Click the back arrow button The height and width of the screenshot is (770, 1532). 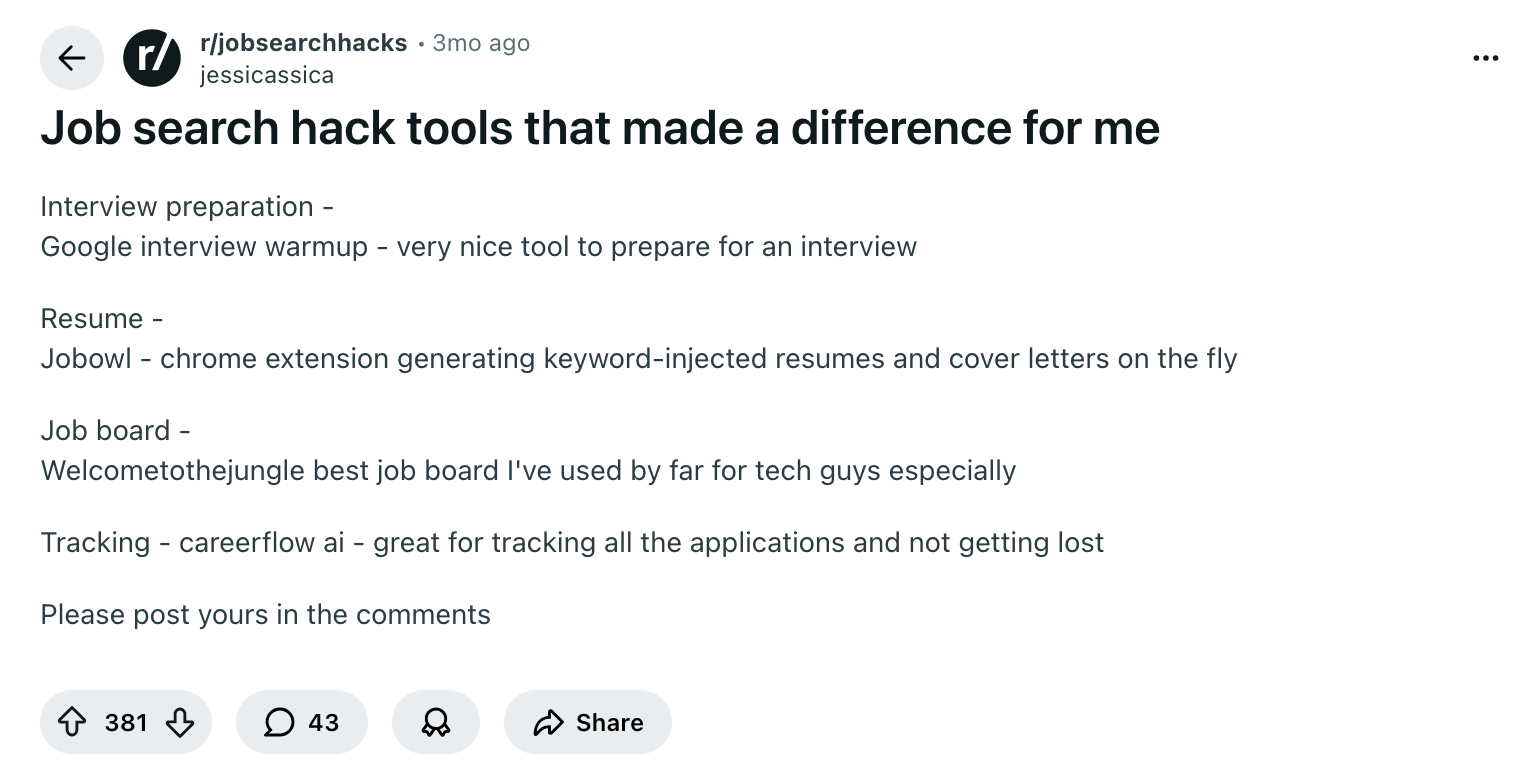point(71,58)
